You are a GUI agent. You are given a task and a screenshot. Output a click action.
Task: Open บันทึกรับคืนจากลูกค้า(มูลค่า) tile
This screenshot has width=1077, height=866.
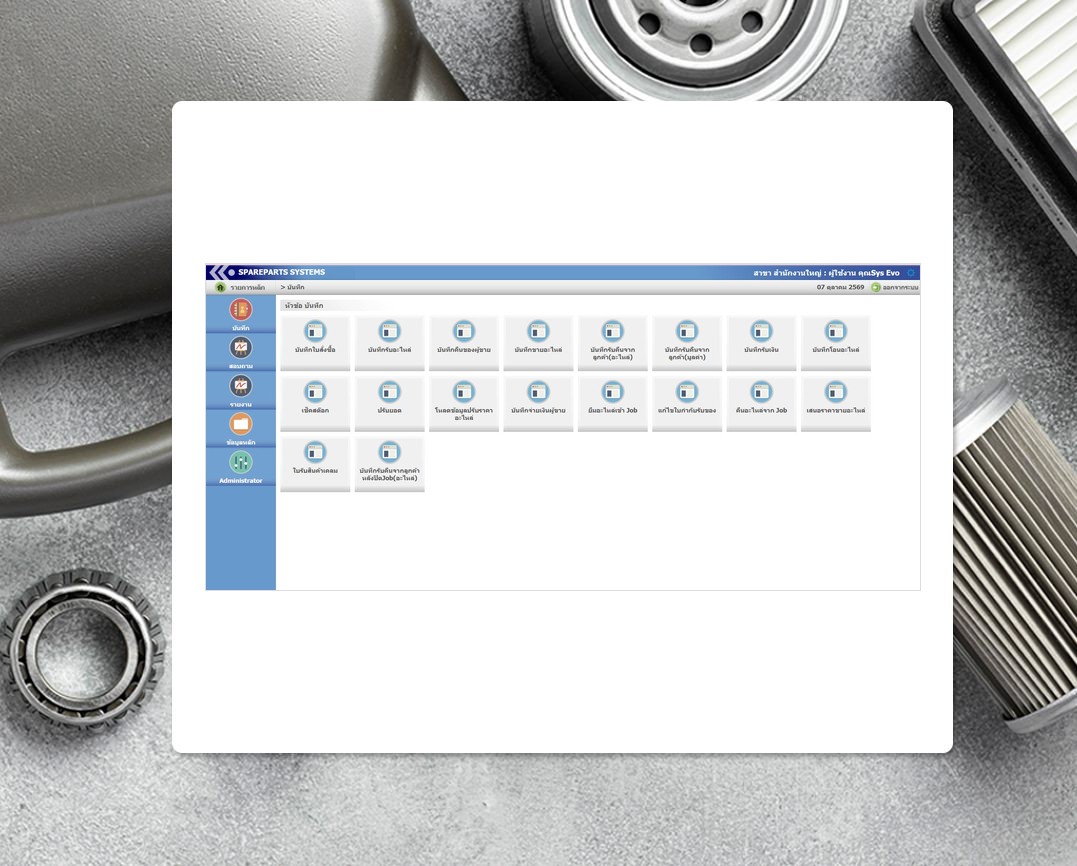(687, 343)
